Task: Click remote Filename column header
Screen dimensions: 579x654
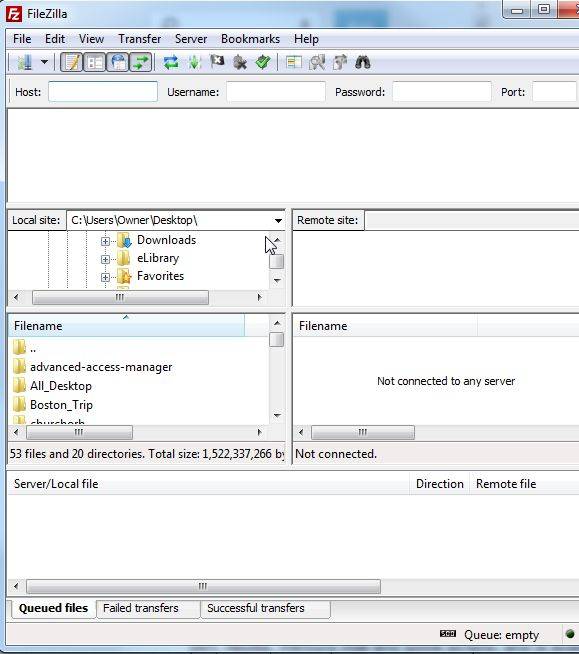Action: (x=385, y=326)
